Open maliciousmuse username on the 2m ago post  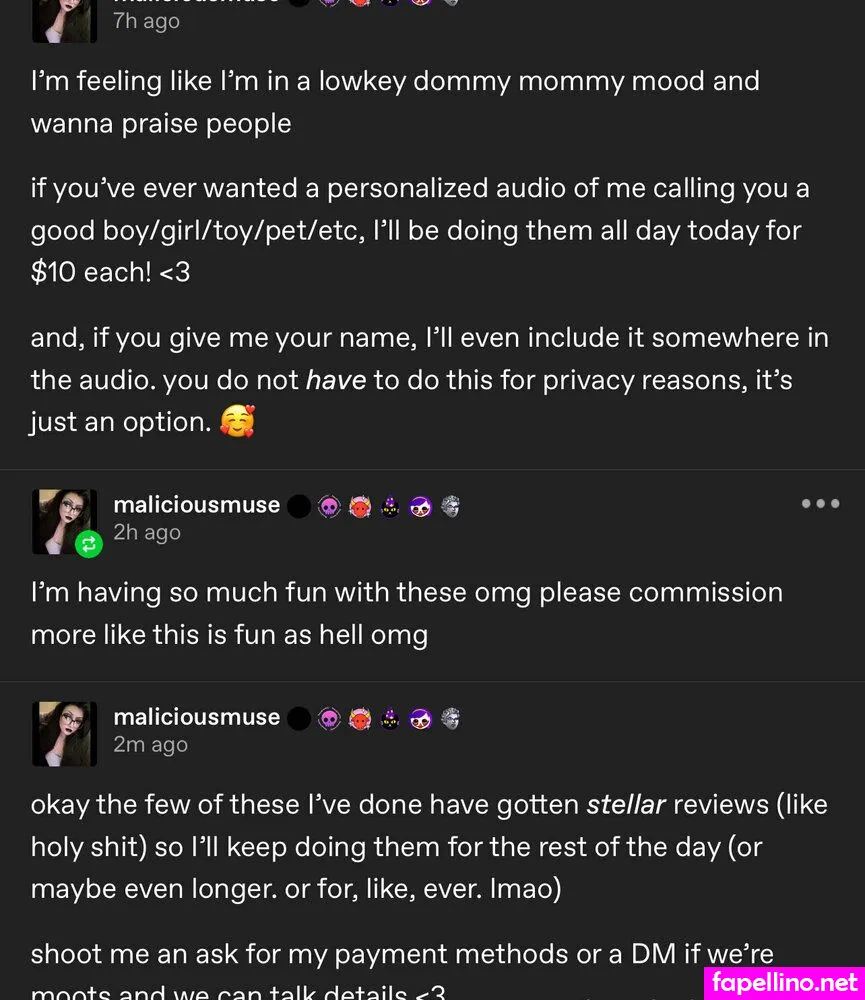click(x=197, y=717)
